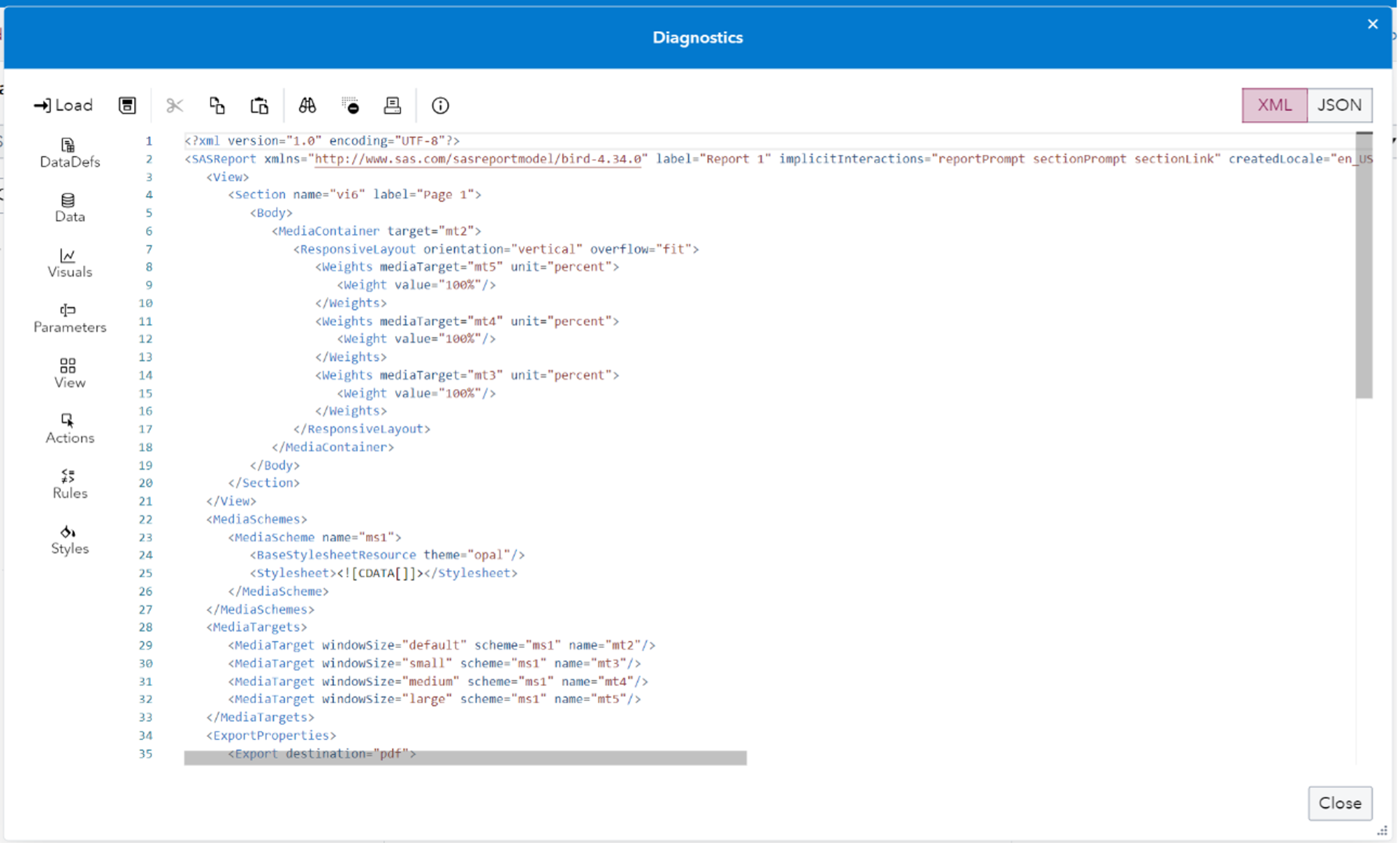Open find with the binoculars icon
This screenshot has height=845, width=1400.
pos(307,105)
